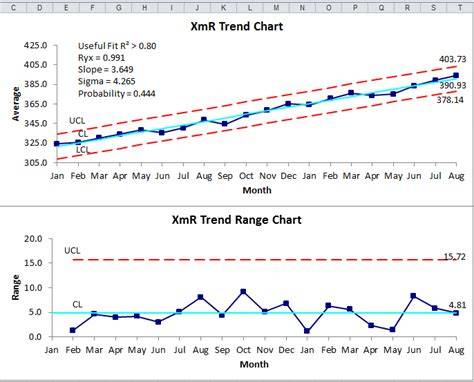This screenshot has width=474, height=382.
Task: Click the last Aug data point on trend chart
Action: (456, 76)
